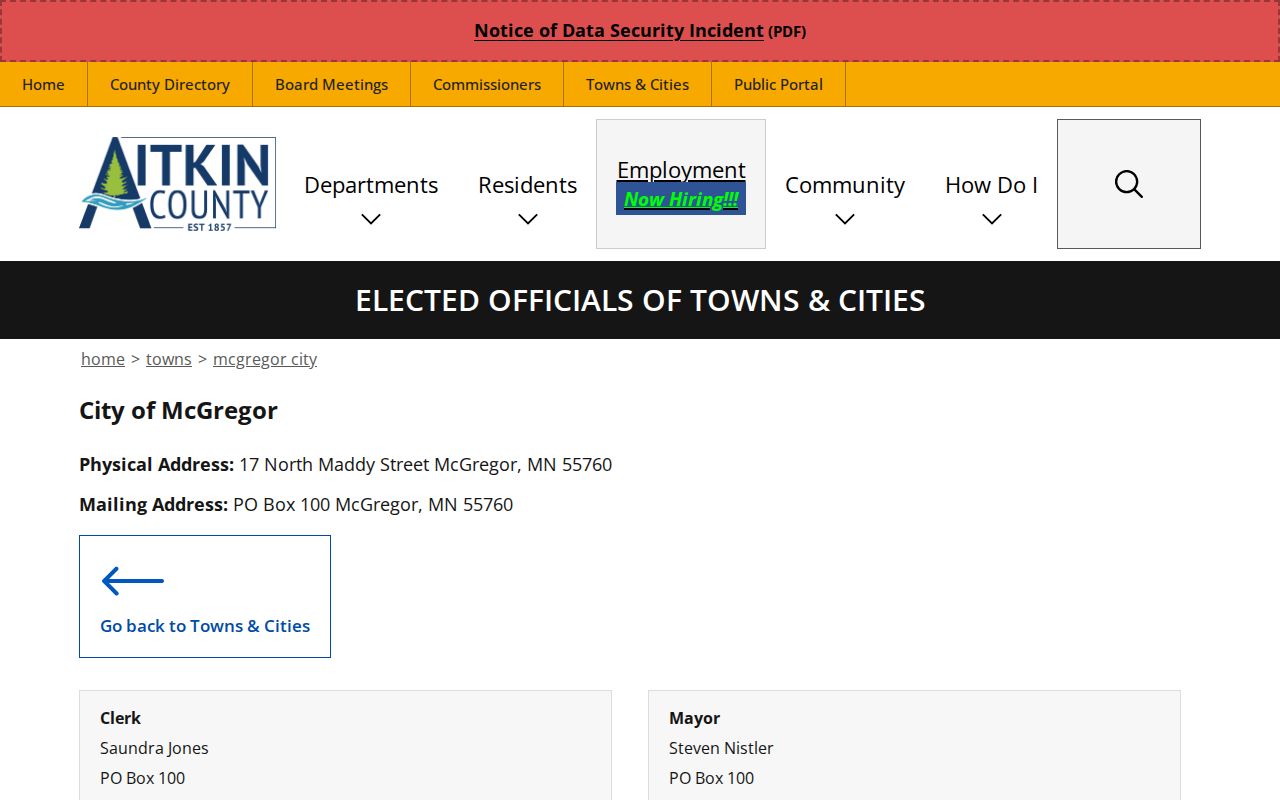Click the towns breadcrumb link

[x=169, y=359]
